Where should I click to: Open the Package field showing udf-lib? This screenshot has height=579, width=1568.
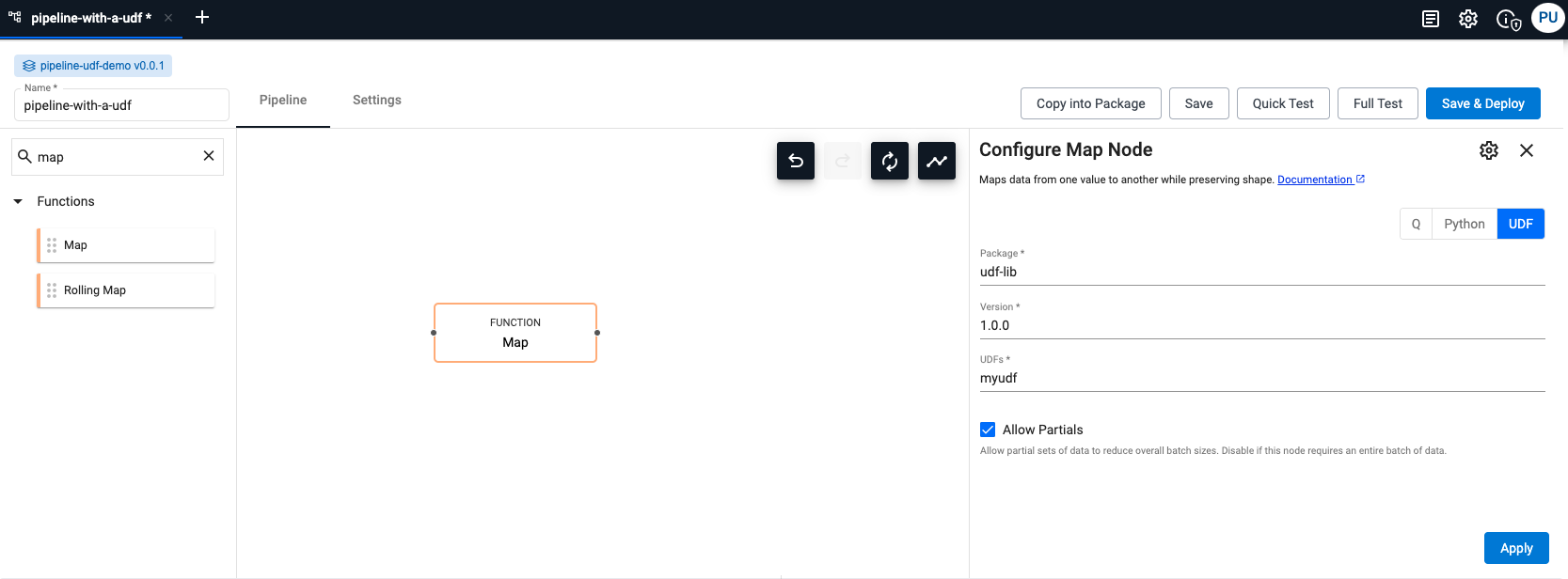click(1260, 272)
